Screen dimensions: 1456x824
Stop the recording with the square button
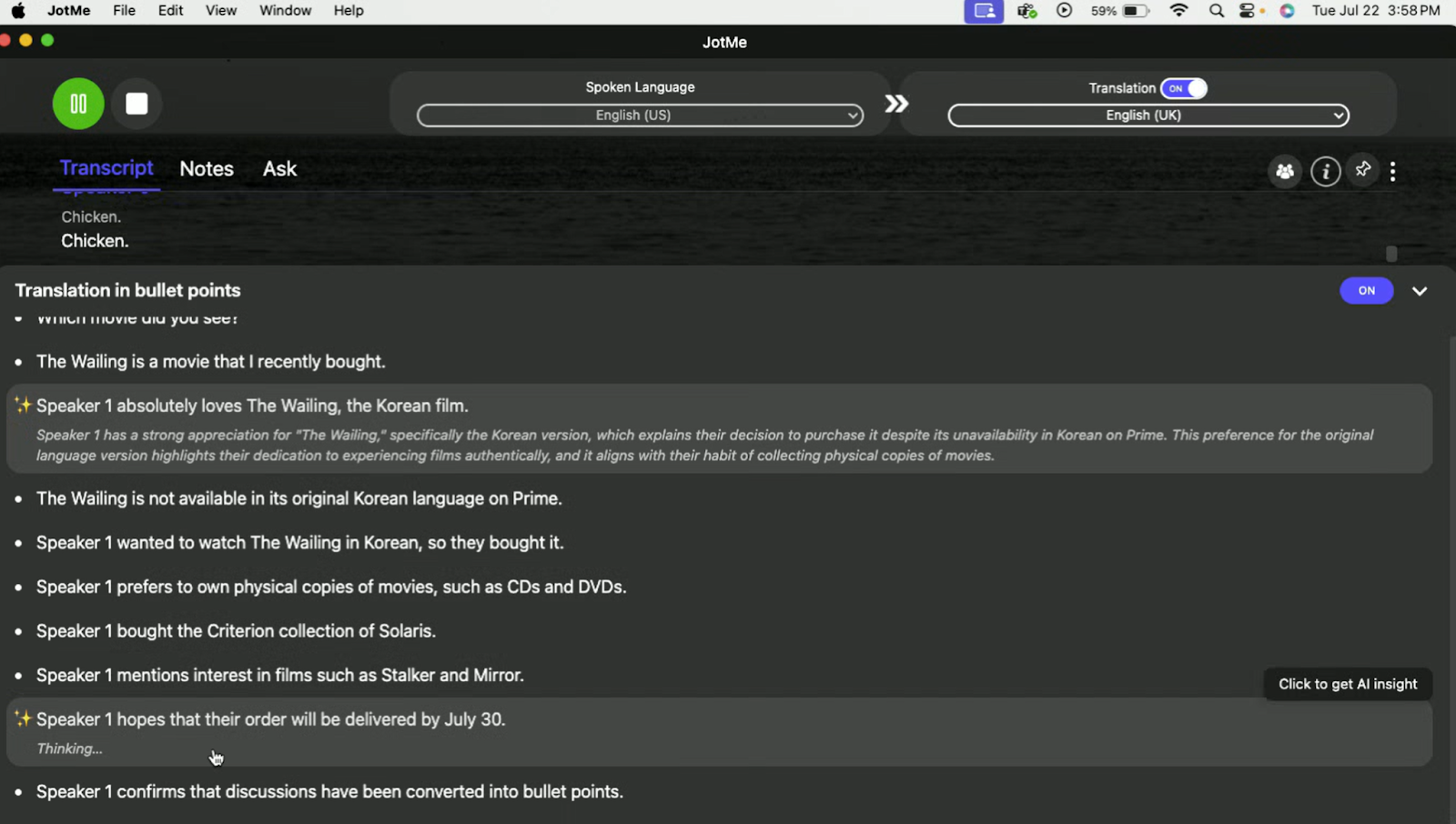[x=136, y=104]
